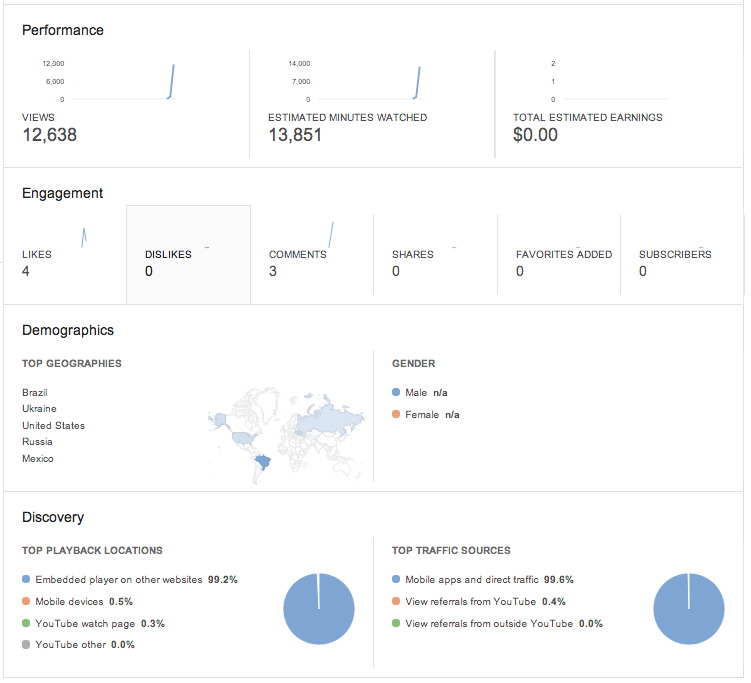View the Favorites Added report
751x683 pixels.
[x=559, y=255]
